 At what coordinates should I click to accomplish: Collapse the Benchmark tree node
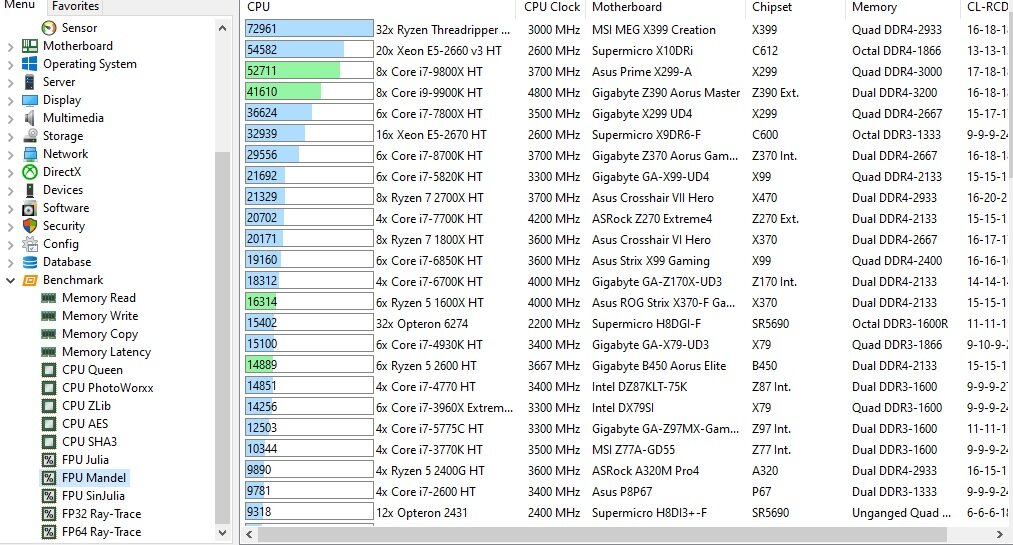pos(10,280)
